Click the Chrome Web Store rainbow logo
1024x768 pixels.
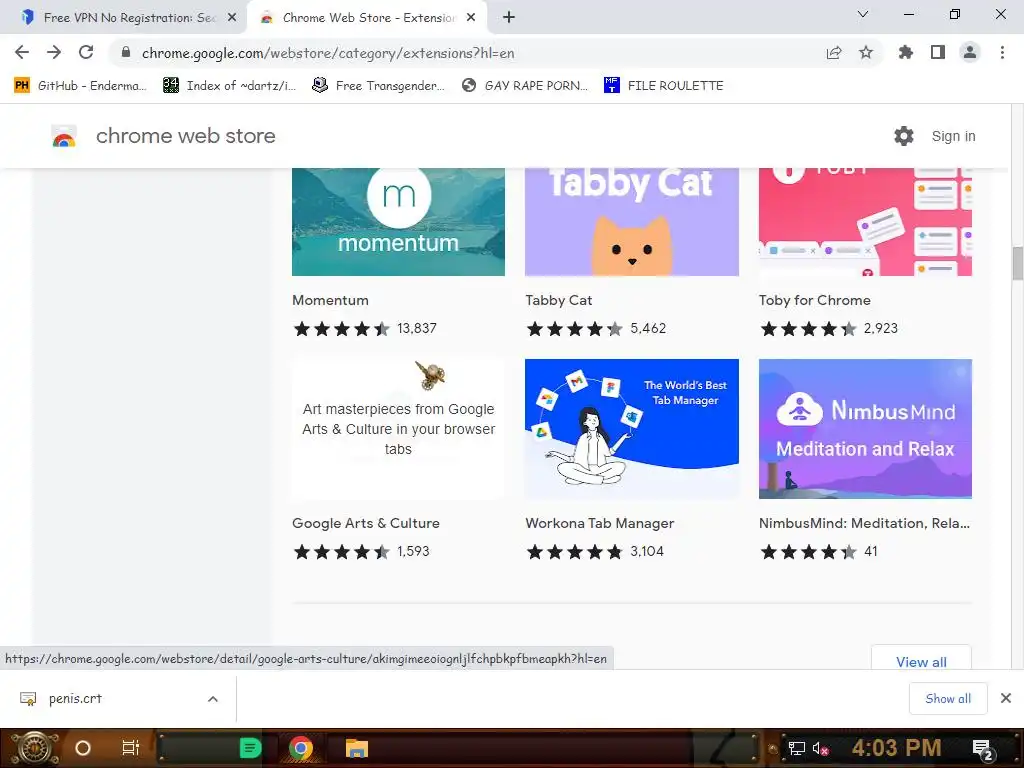tap(64, 136)
